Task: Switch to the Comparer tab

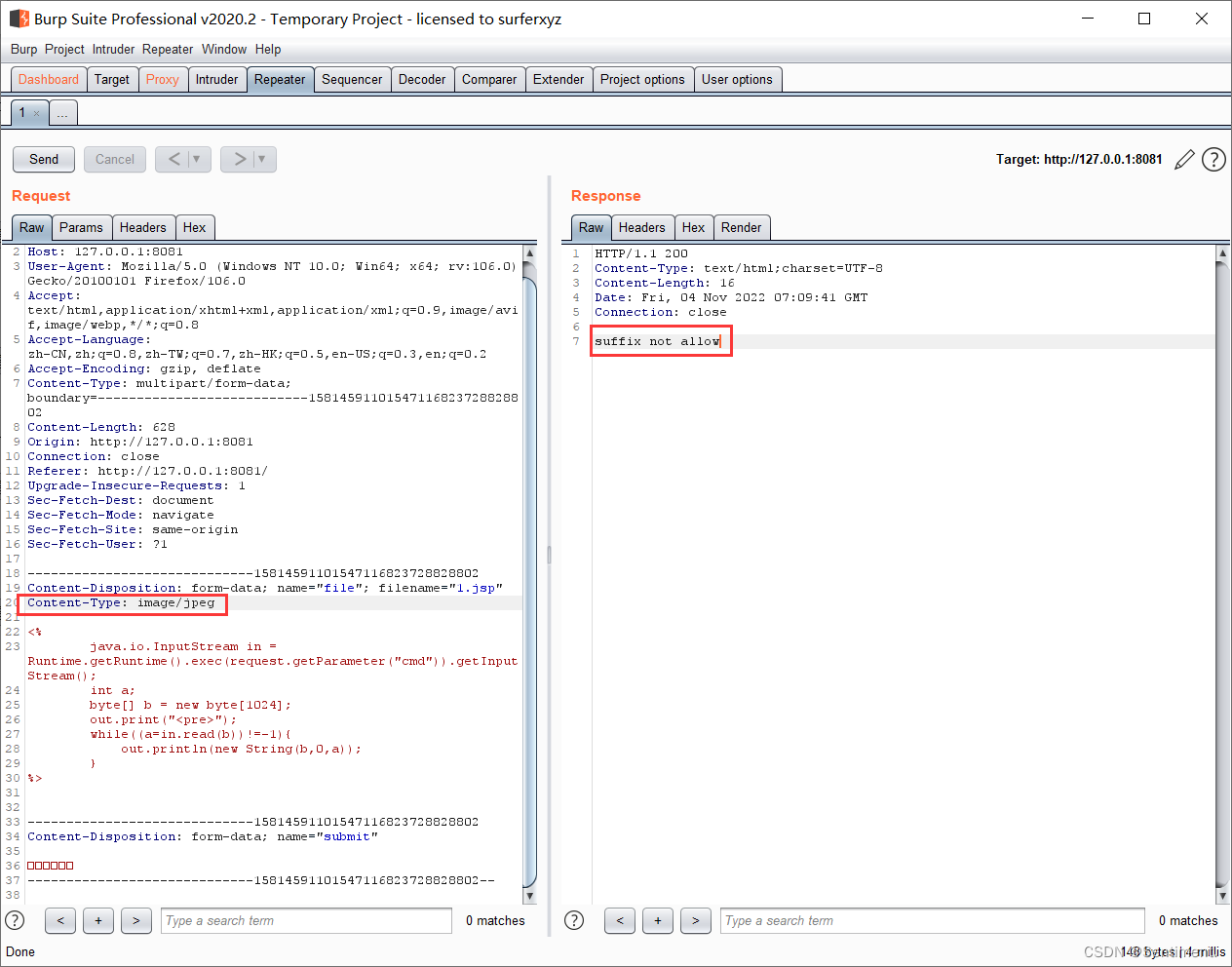Action: click(489, 79)
